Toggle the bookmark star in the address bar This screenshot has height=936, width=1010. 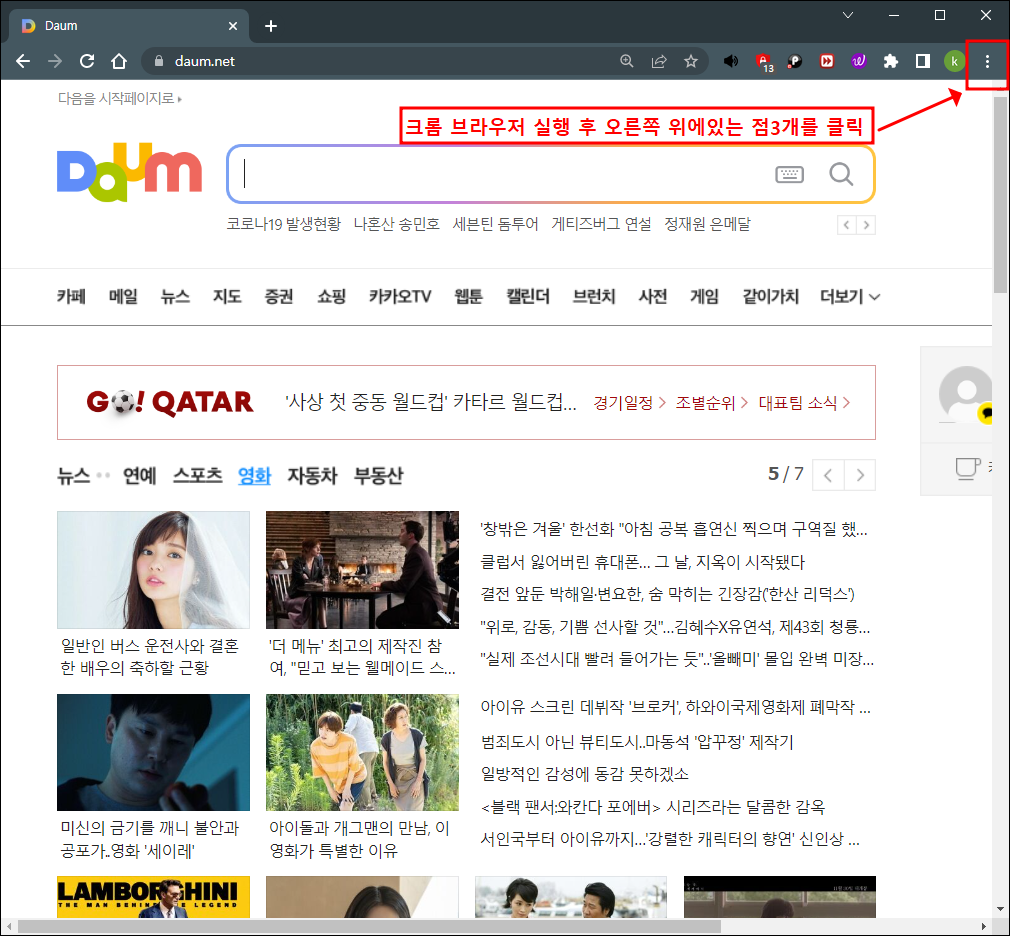tap(691, 61)
